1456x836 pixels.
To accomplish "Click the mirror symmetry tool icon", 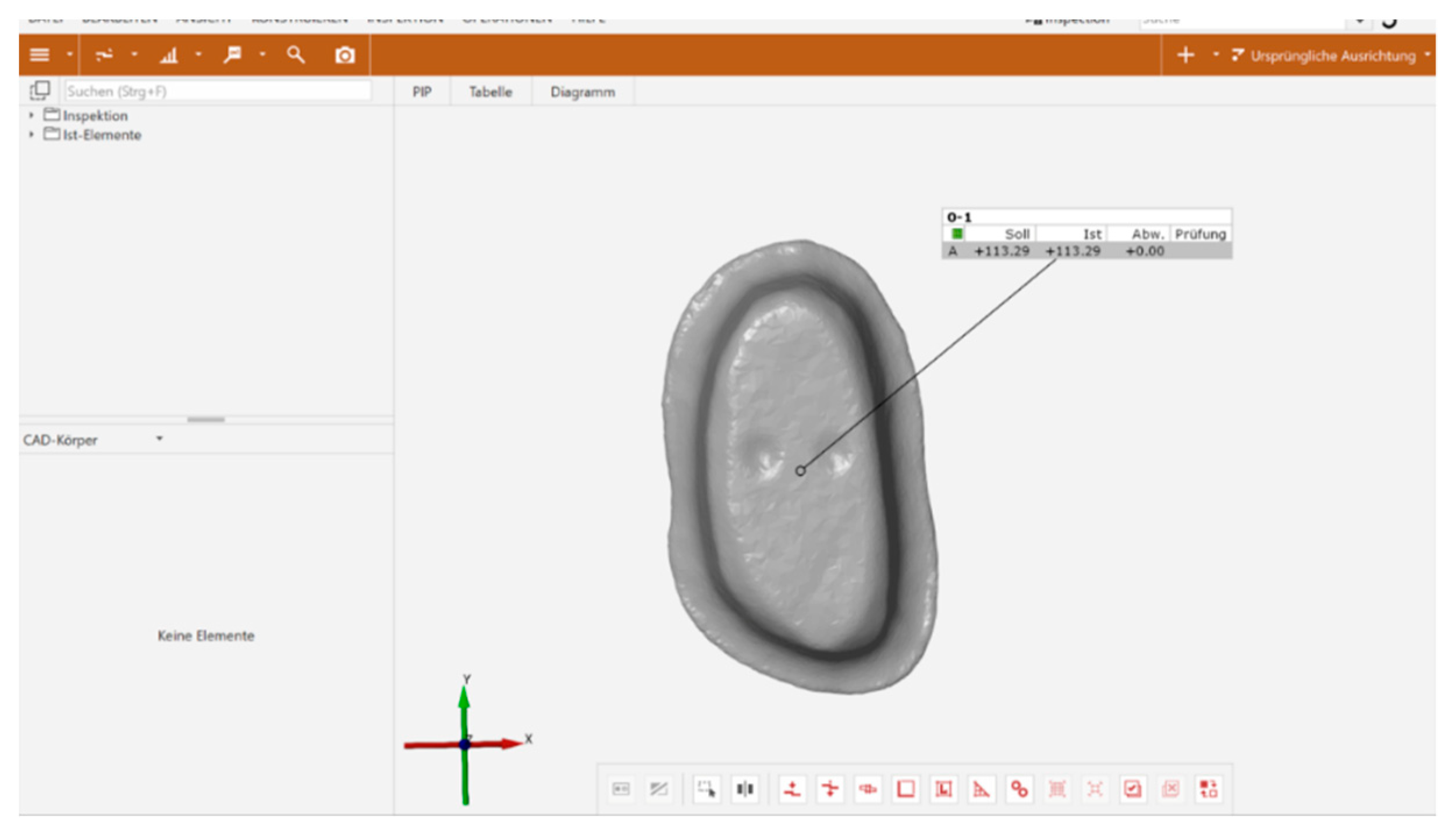I will [x=745, y=789].
